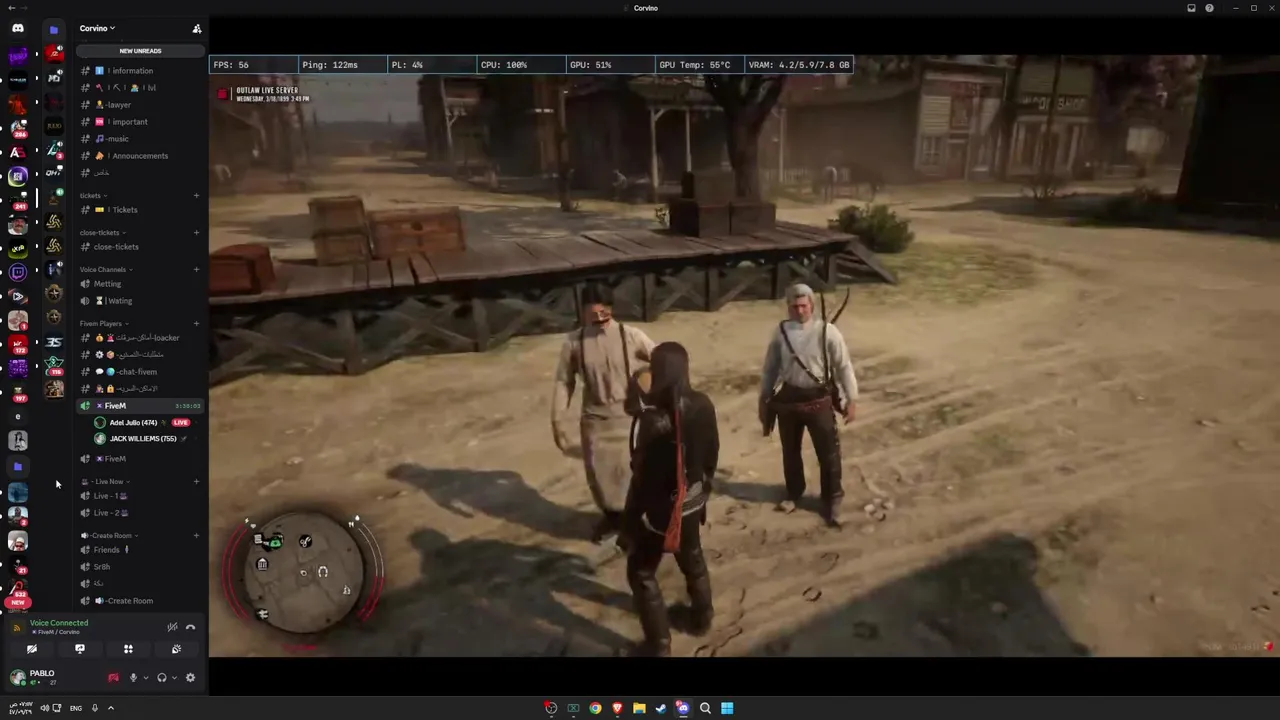Open File Explorer from taskbar
The image size is (1280, 720).
pos(639,708)
